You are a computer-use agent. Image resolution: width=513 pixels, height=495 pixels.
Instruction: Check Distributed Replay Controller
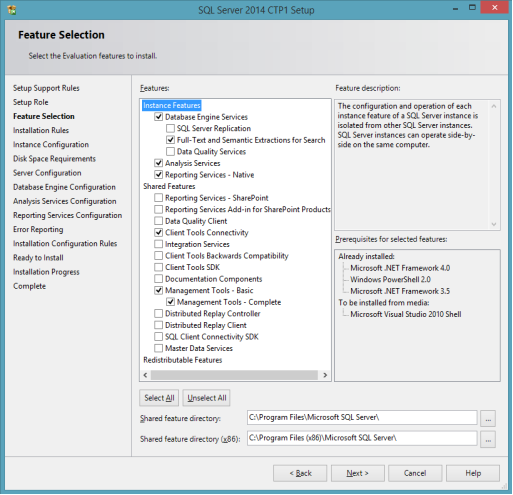point(159,314)
